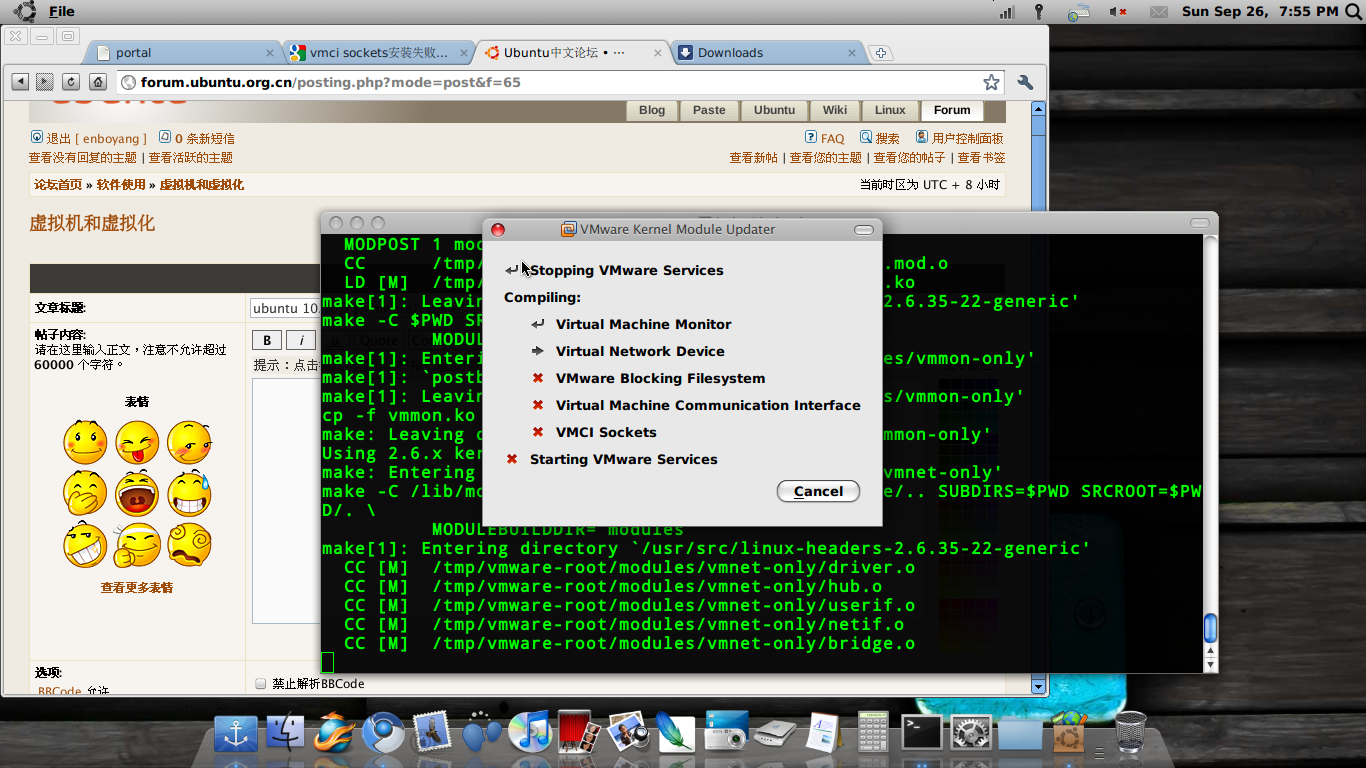Click the italic i formatting button
Image resolution: width=1366 pixels, height=768 pixels.
[x=301, y=340]
